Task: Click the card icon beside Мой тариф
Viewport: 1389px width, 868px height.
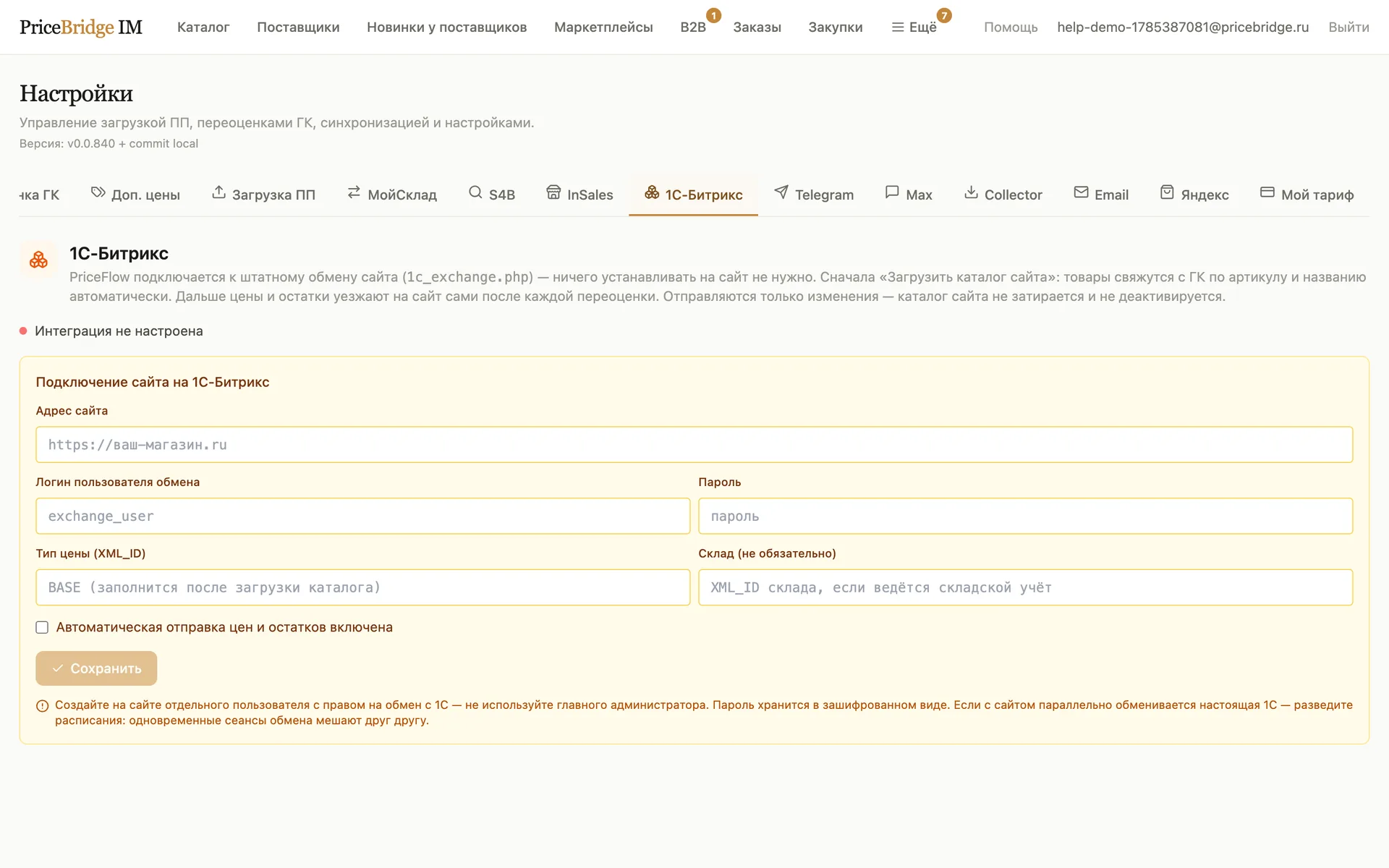Action: (x=1267, y=192)
